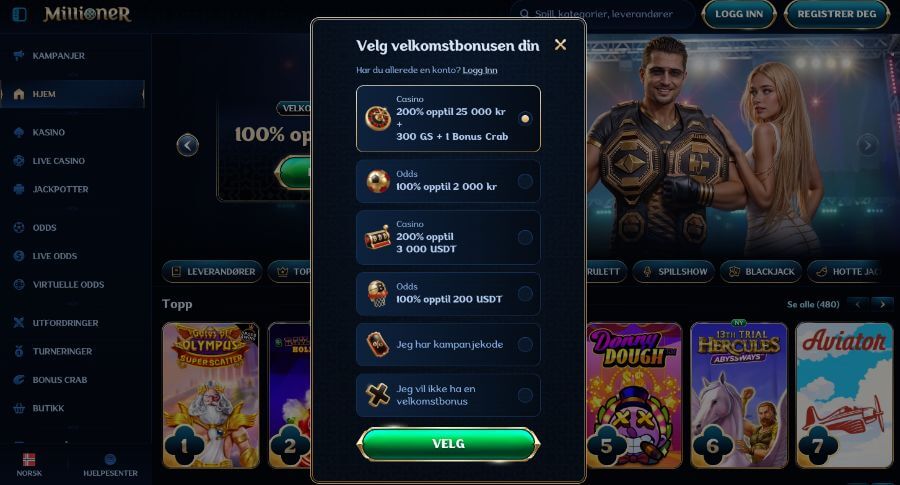Advance to next banner slide arrow
Viewport: 900px width, 485px height.
pos(867,145)
